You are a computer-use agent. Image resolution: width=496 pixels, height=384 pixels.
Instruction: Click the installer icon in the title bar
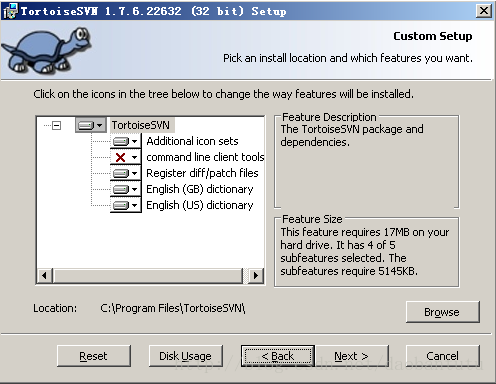pos(9,11)
